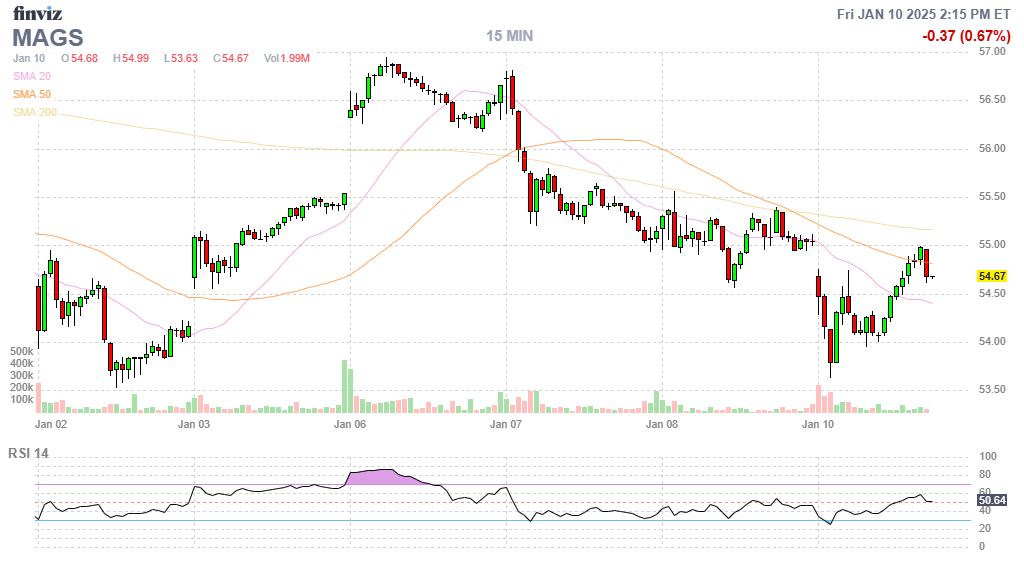Click the MAGS ticker symbol
The height and width of the screenshot is (562, 1024).
pyautogui.click(x=48, y=38)
